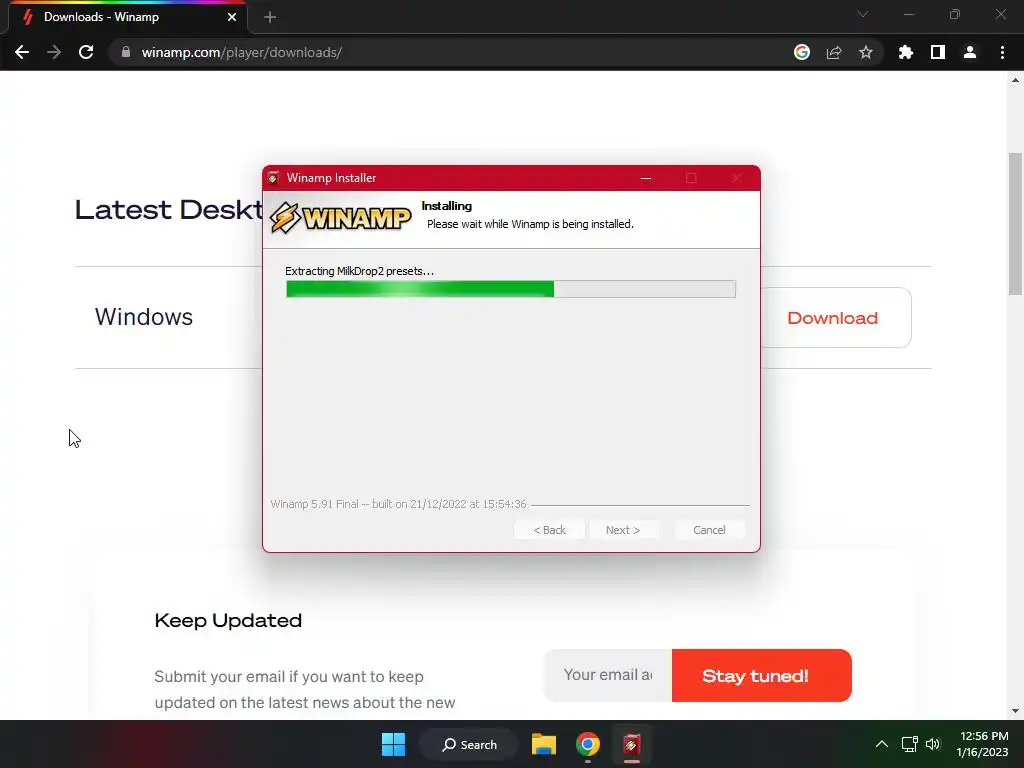
Task: Show hidden system tray icons
Action: (x=882, y=744)
